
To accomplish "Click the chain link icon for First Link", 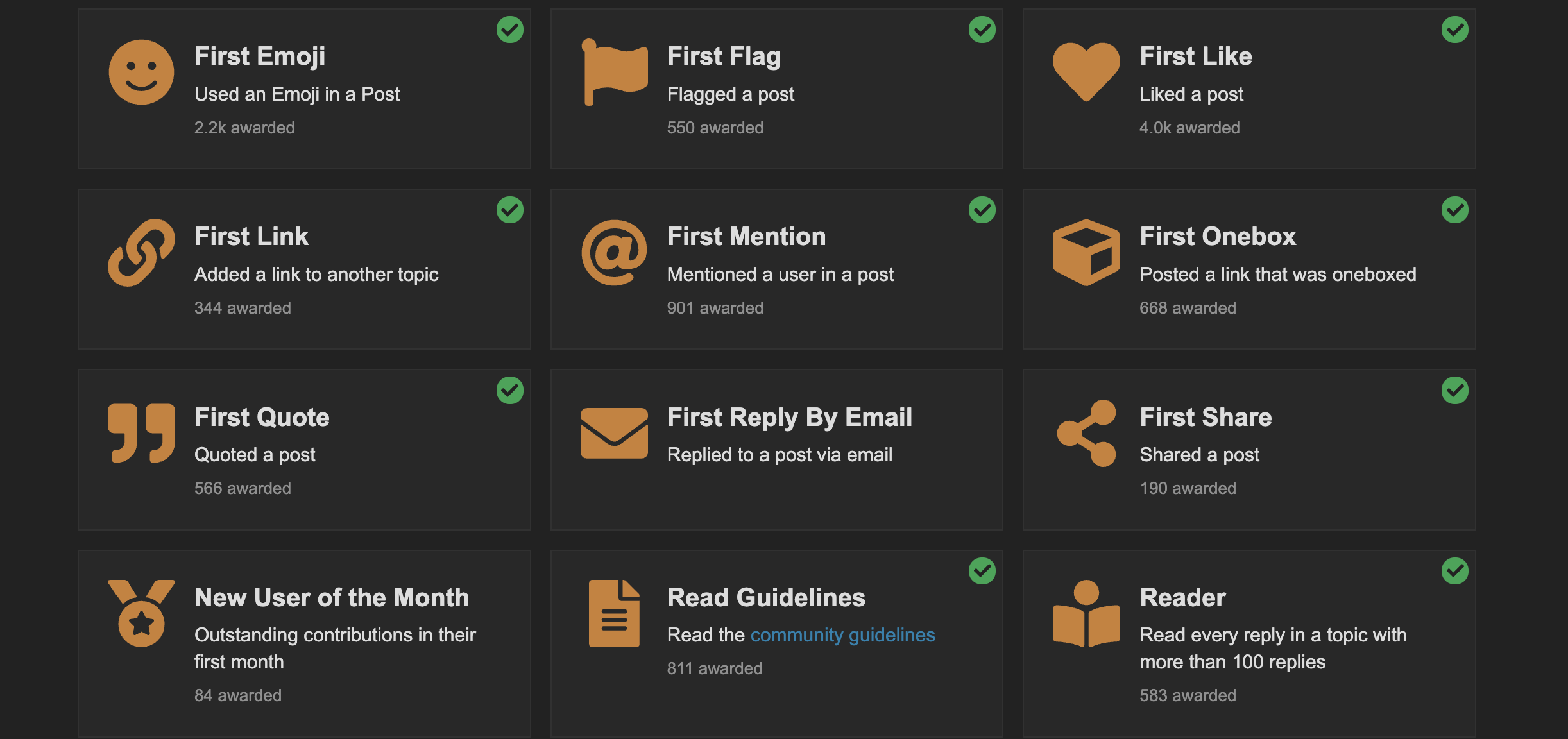I will (141, 251).
